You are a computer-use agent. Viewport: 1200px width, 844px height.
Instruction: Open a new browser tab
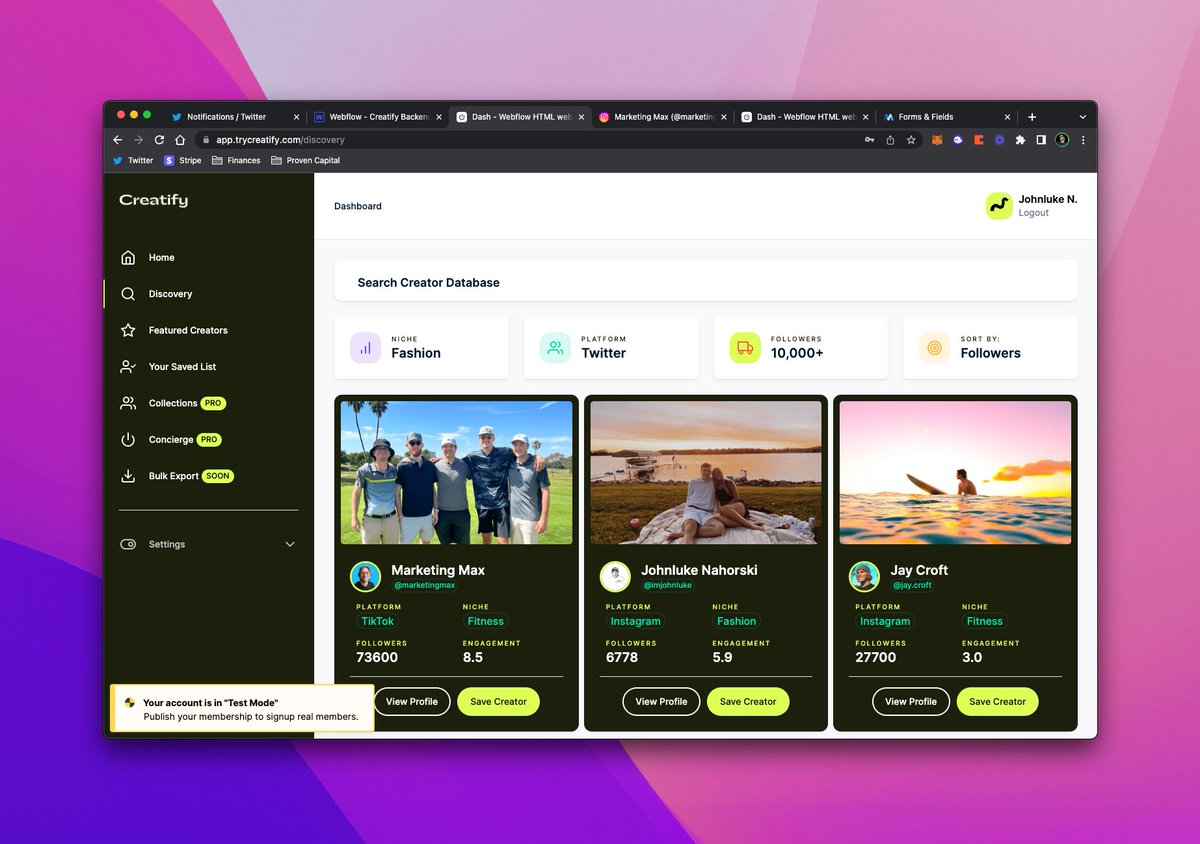(x=1032, y=117)
